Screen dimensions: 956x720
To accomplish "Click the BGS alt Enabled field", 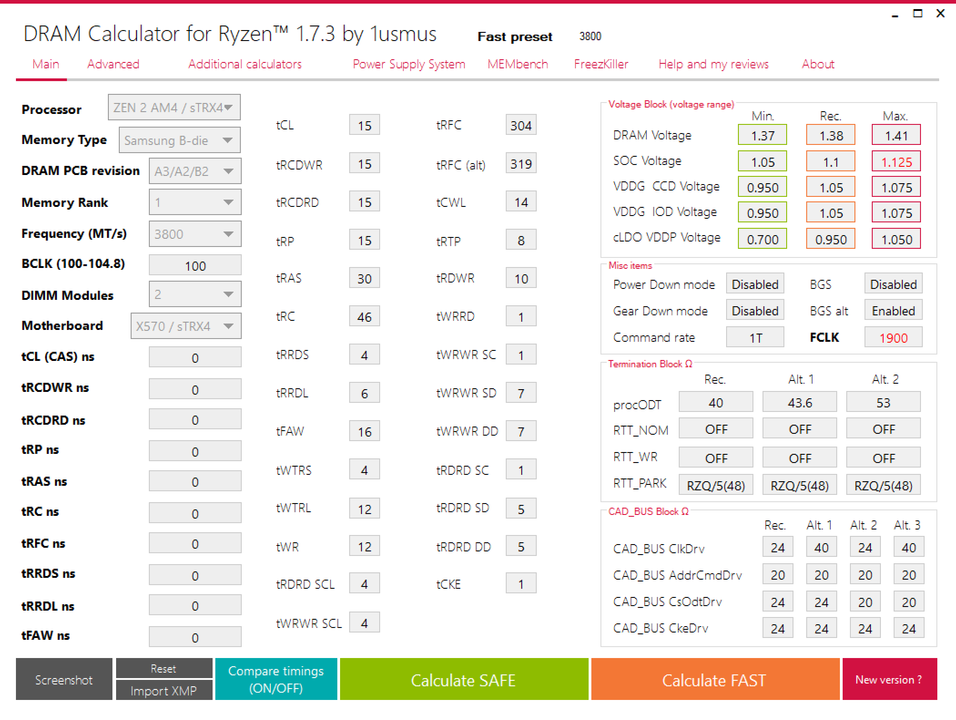I will point(893,311).
